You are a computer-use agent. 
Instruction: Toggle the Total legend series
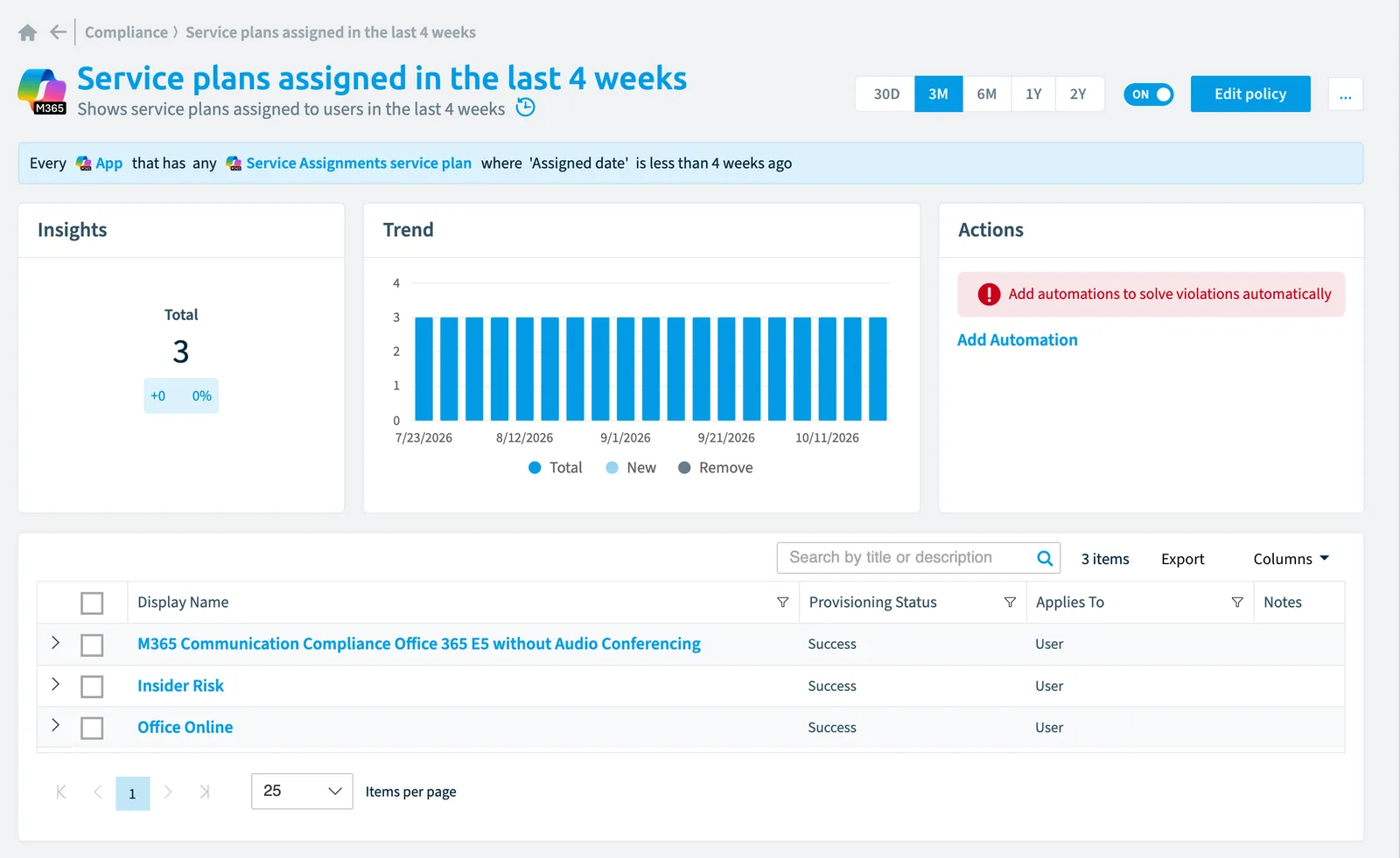[555, 468]
